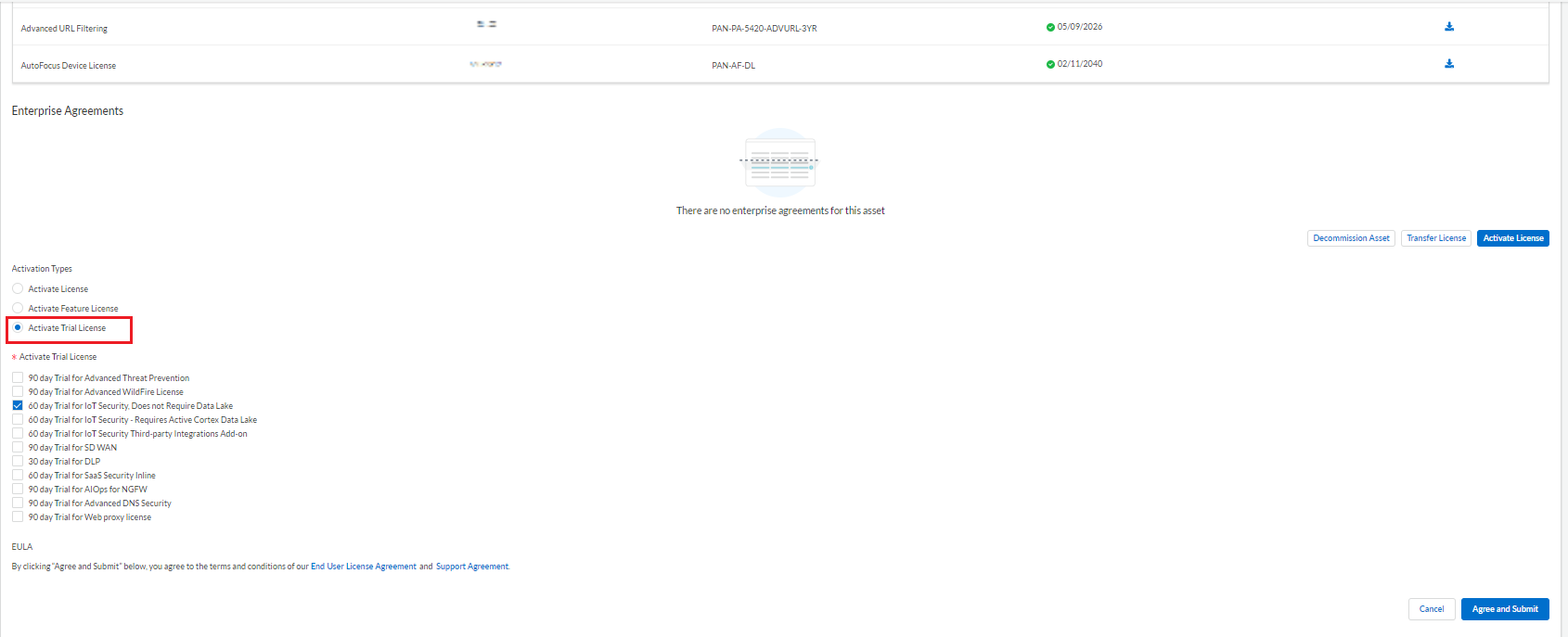Click the Decommission Asset button

[1351, 238]
